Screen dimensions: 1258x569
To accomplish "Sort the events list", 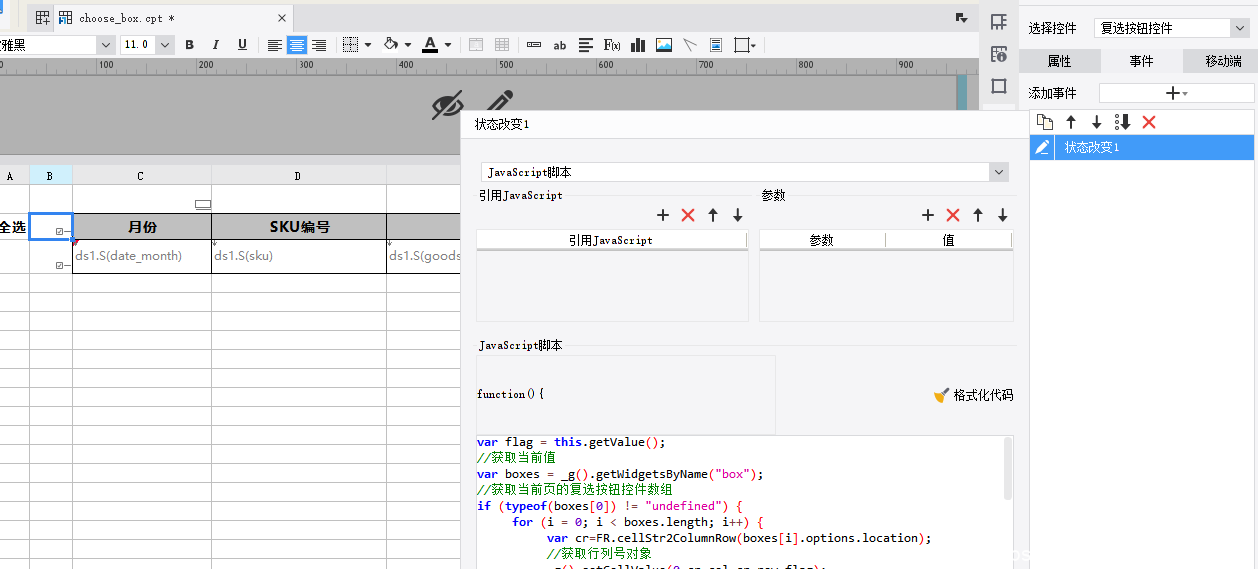I will tap(1123, 122).
